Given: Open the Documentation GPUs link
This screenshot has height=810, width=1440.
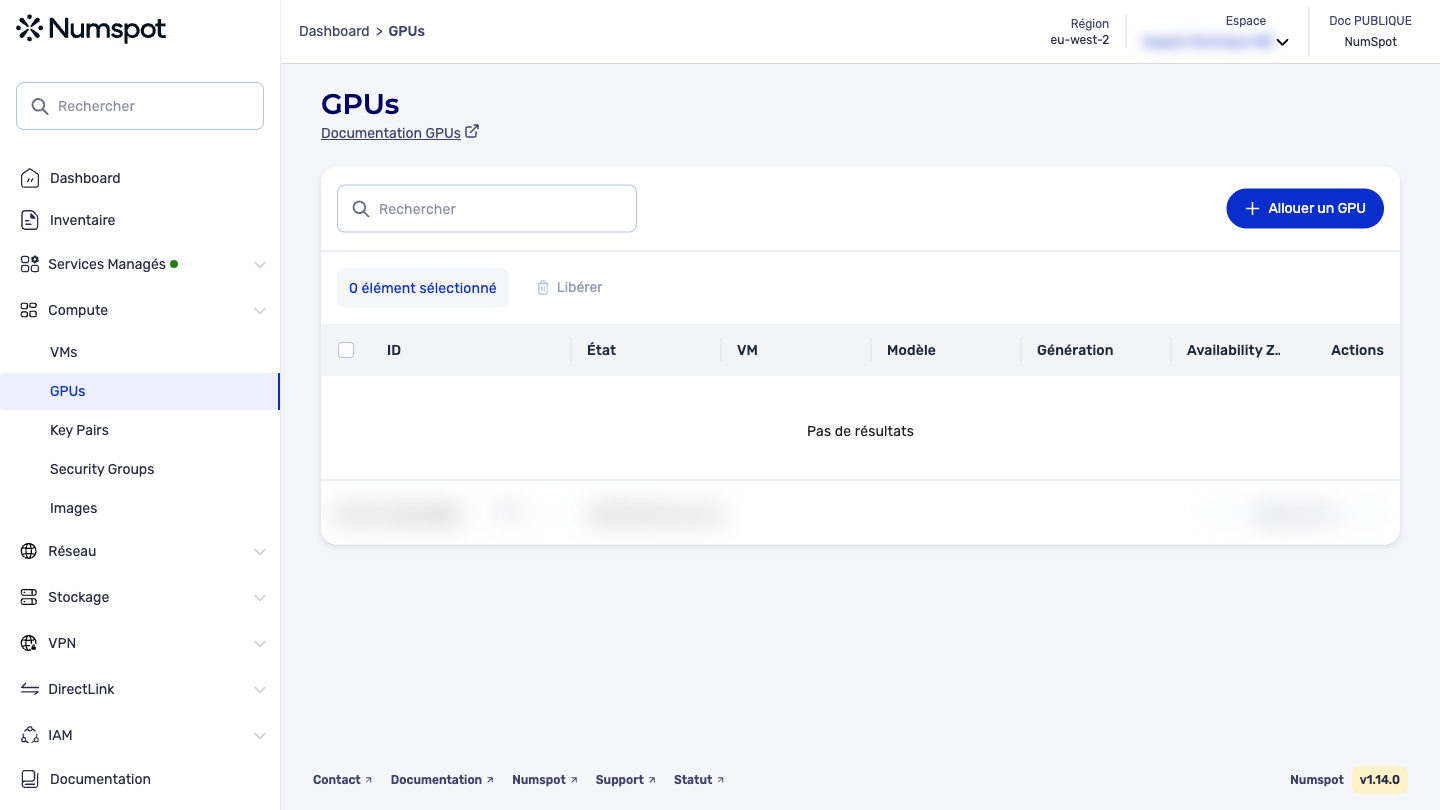Looking at the screenshot, I should 391,133.
